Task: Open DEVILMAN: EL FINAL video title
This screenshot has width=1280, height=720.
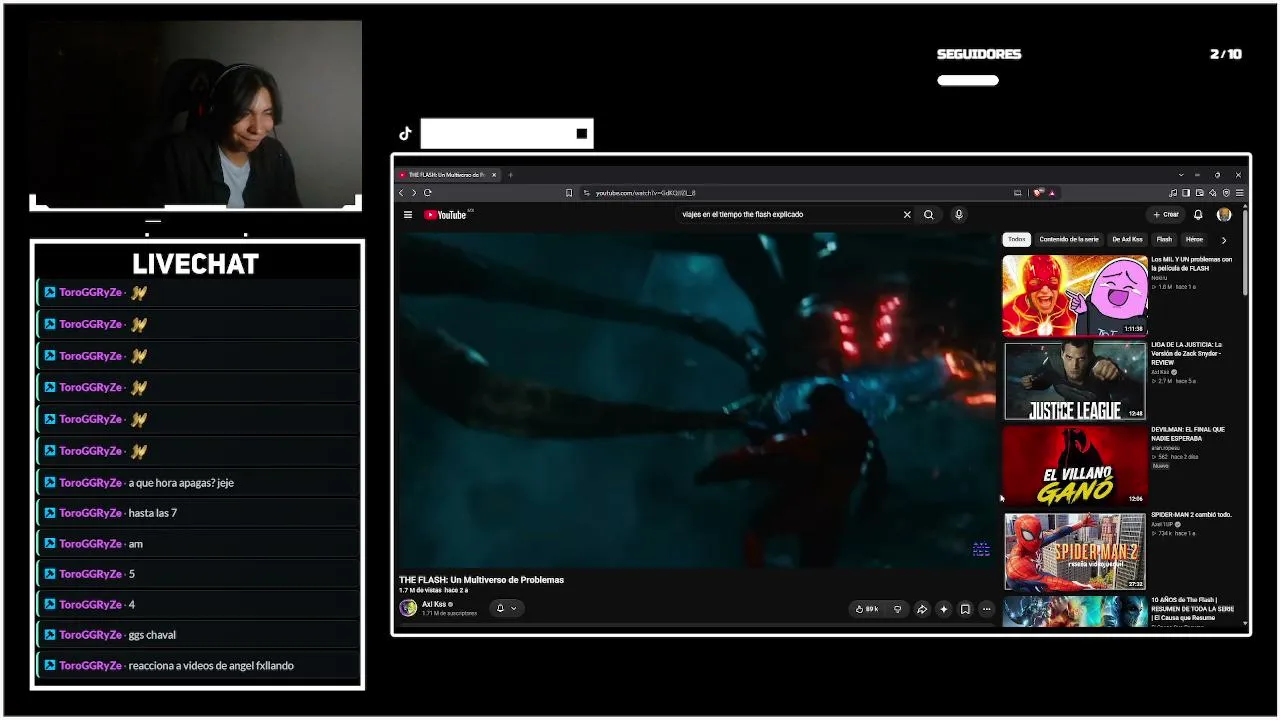Action: tap(1190, 434)
